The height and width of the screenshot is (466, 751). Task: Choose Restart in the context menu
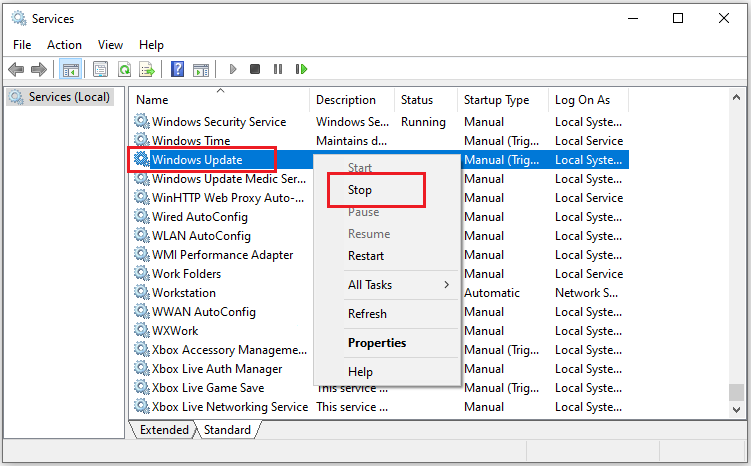[x=366, y=255]
